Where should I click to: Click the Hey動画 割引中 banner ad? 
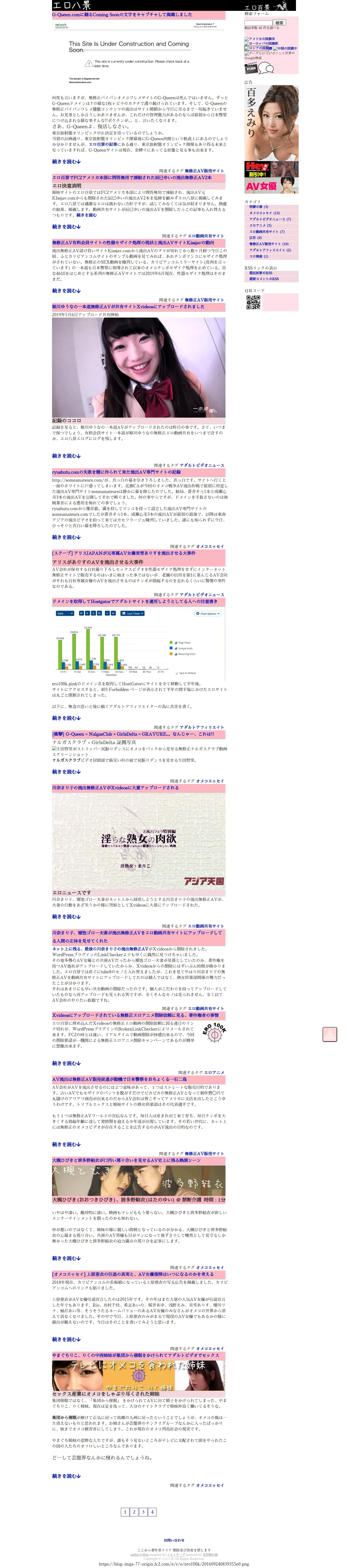271,169
